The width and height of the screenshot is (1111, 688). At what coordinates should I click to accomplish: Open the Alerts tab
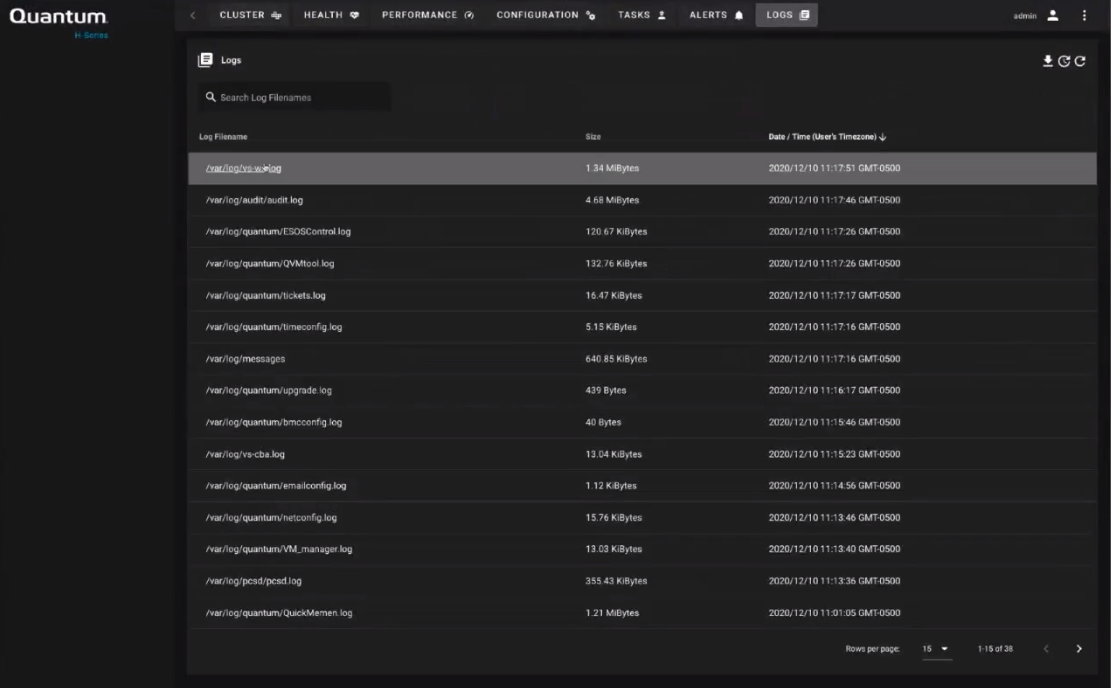(x=716, y=15)
